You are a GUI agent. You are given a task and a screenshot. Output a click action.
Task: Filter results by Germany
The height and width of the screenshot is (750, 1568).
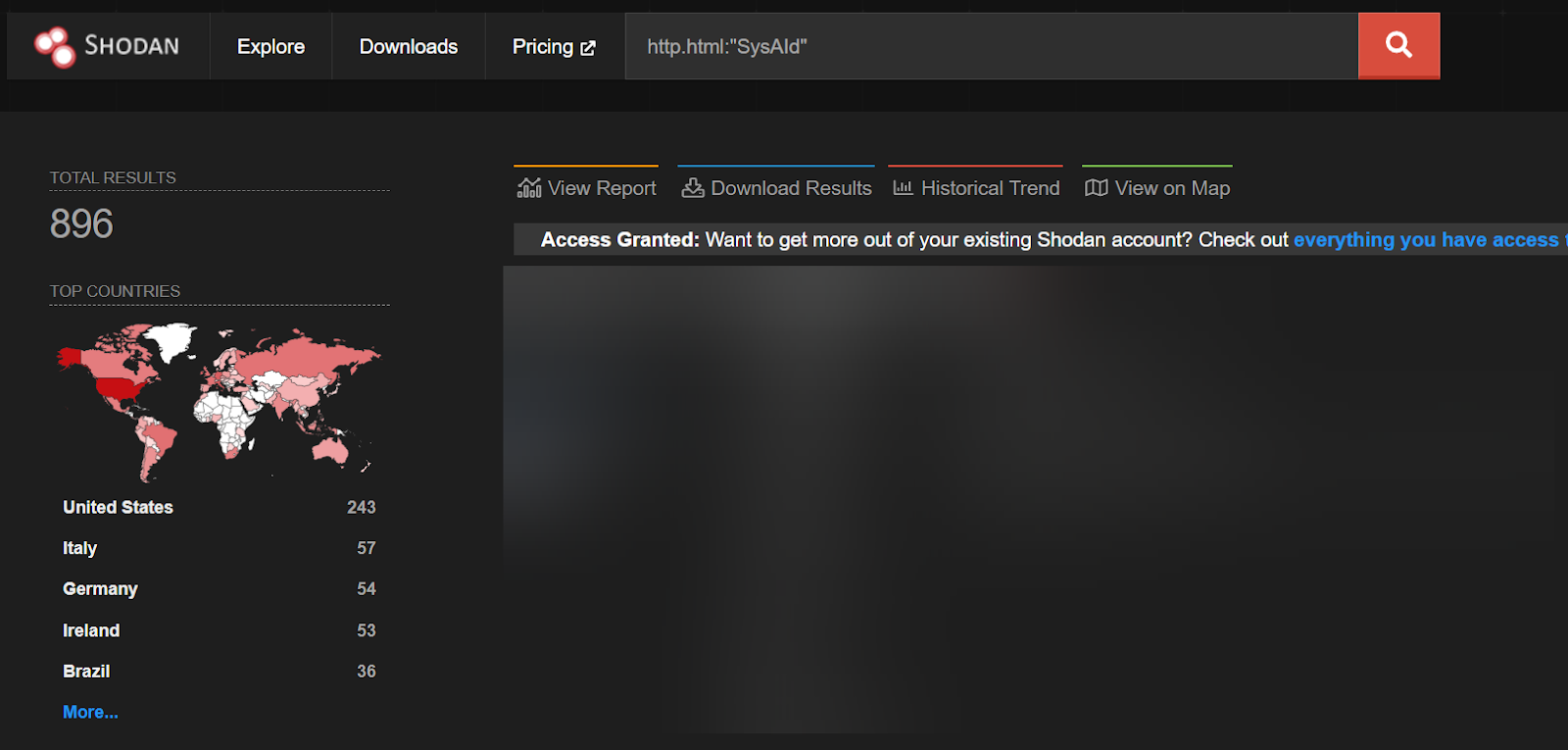click(100, 589)
